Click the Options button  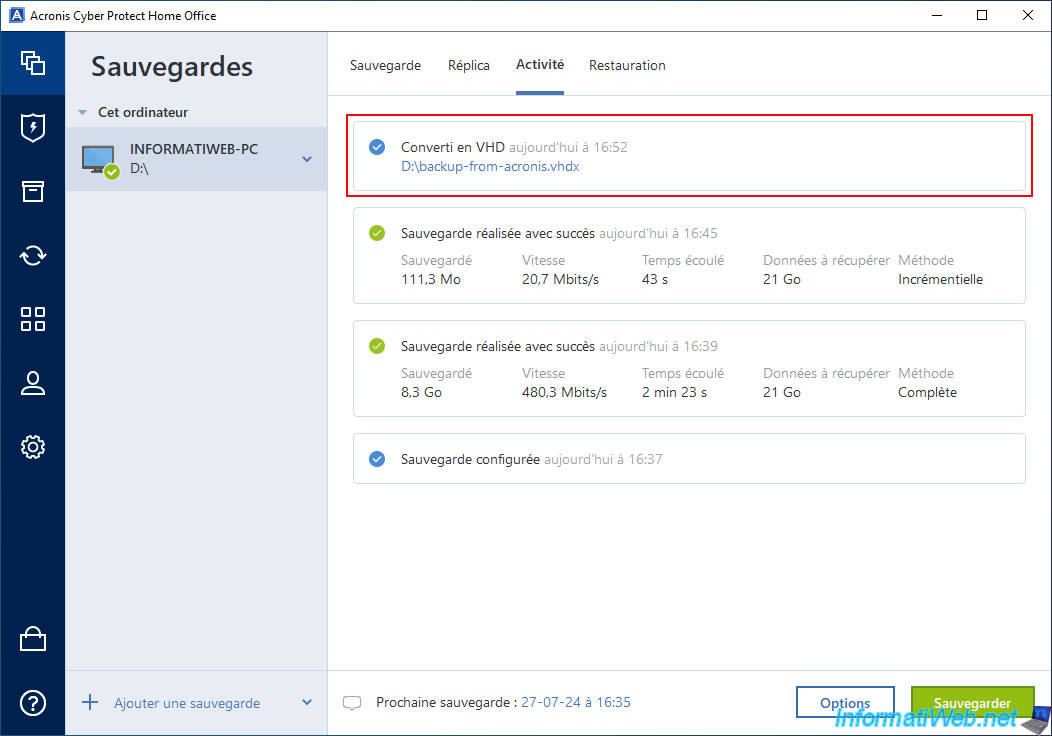[x=845, y=702]
